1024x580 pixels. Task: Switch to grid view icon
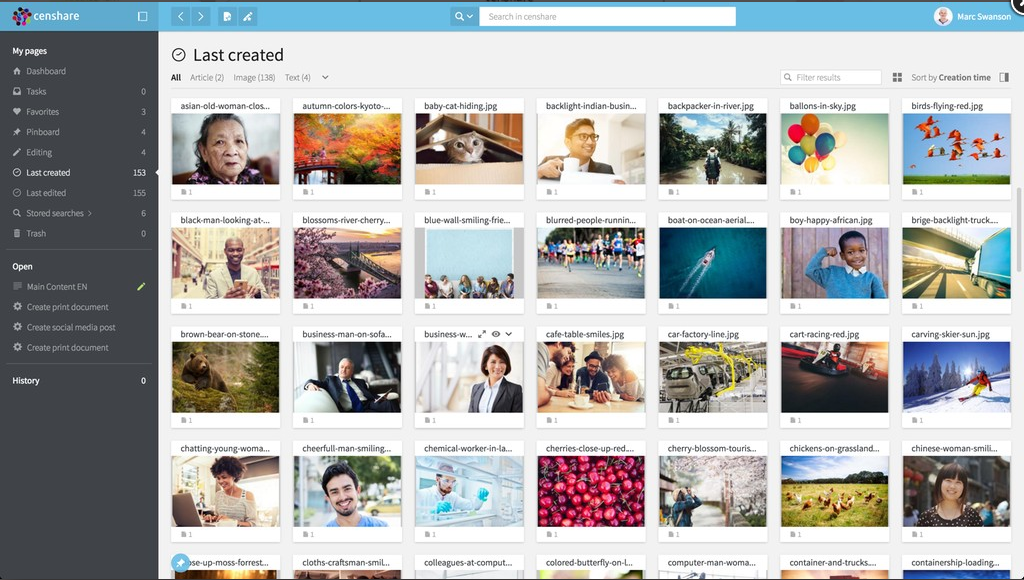(897, 77)
